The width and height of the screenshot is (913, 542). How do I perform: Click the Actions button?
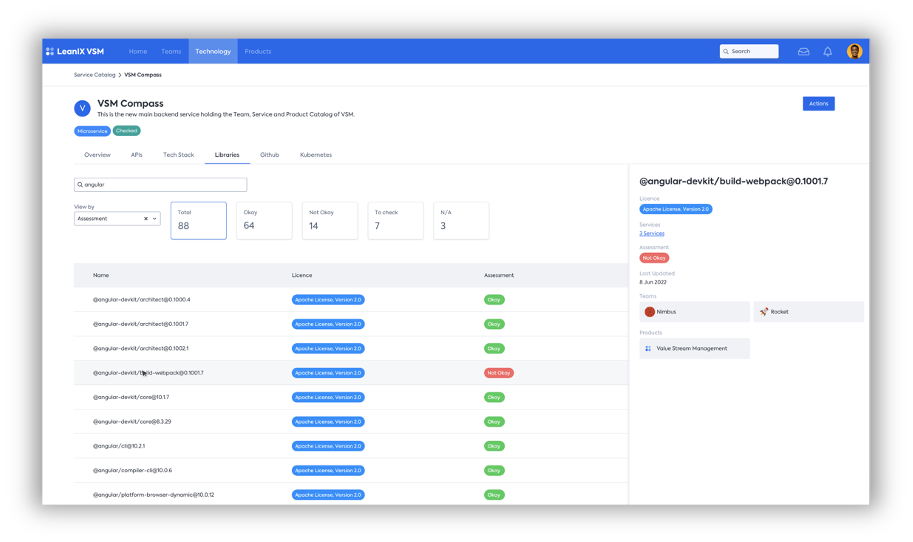click(x=818, y=104)
